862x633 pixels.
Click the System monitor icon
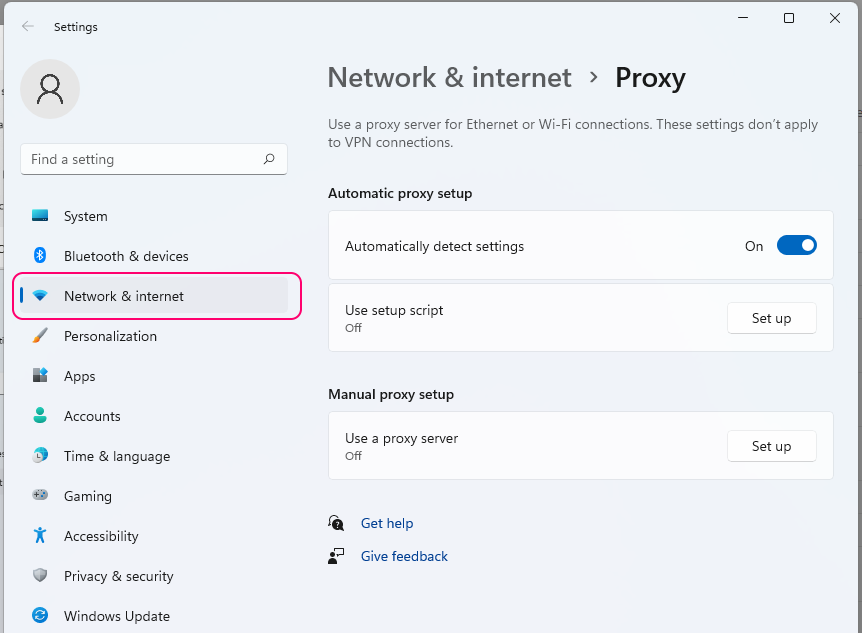coord(40,216)
